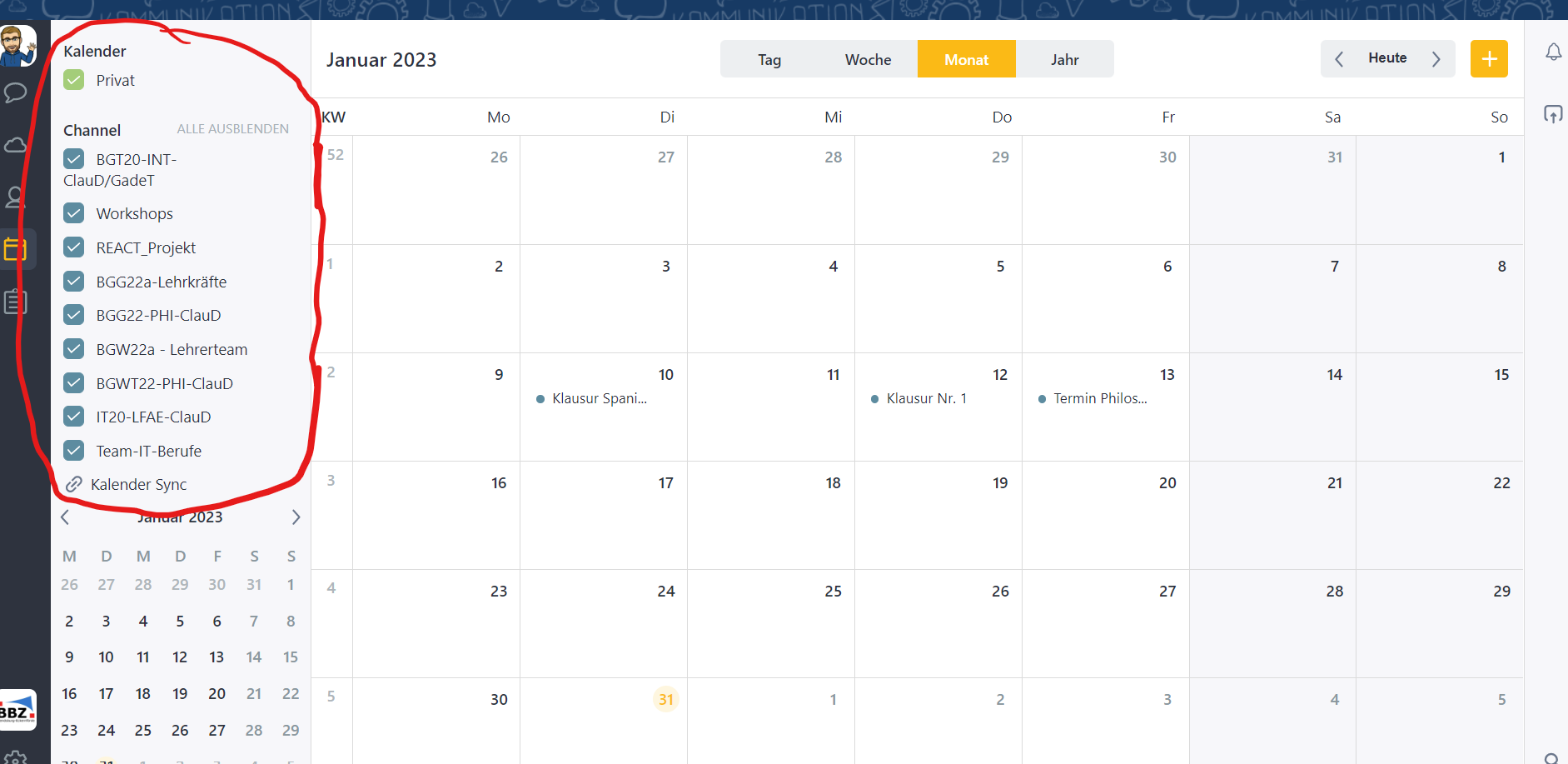The width and height of the screenshot is (1568, 764).
Task: Uncheck the Privat calendar checkbox
Action: pos(74,80)
